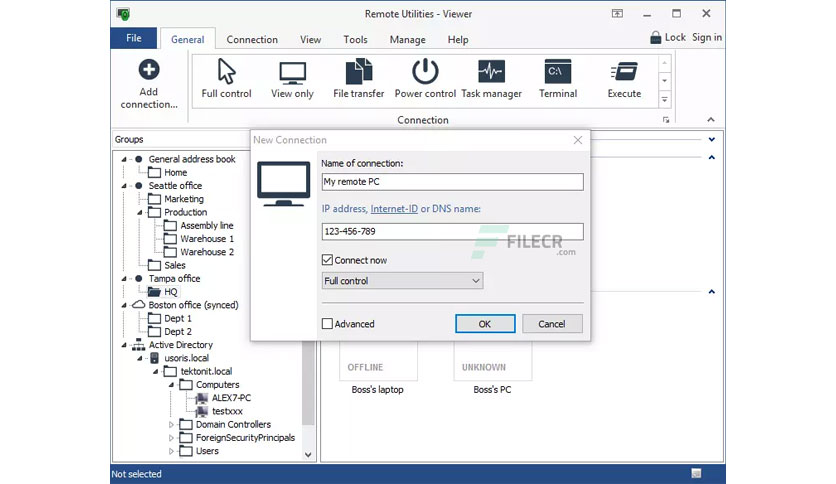Collapse the ribbon with chevron arrow

pyautogui.click(x=711, y=120)
